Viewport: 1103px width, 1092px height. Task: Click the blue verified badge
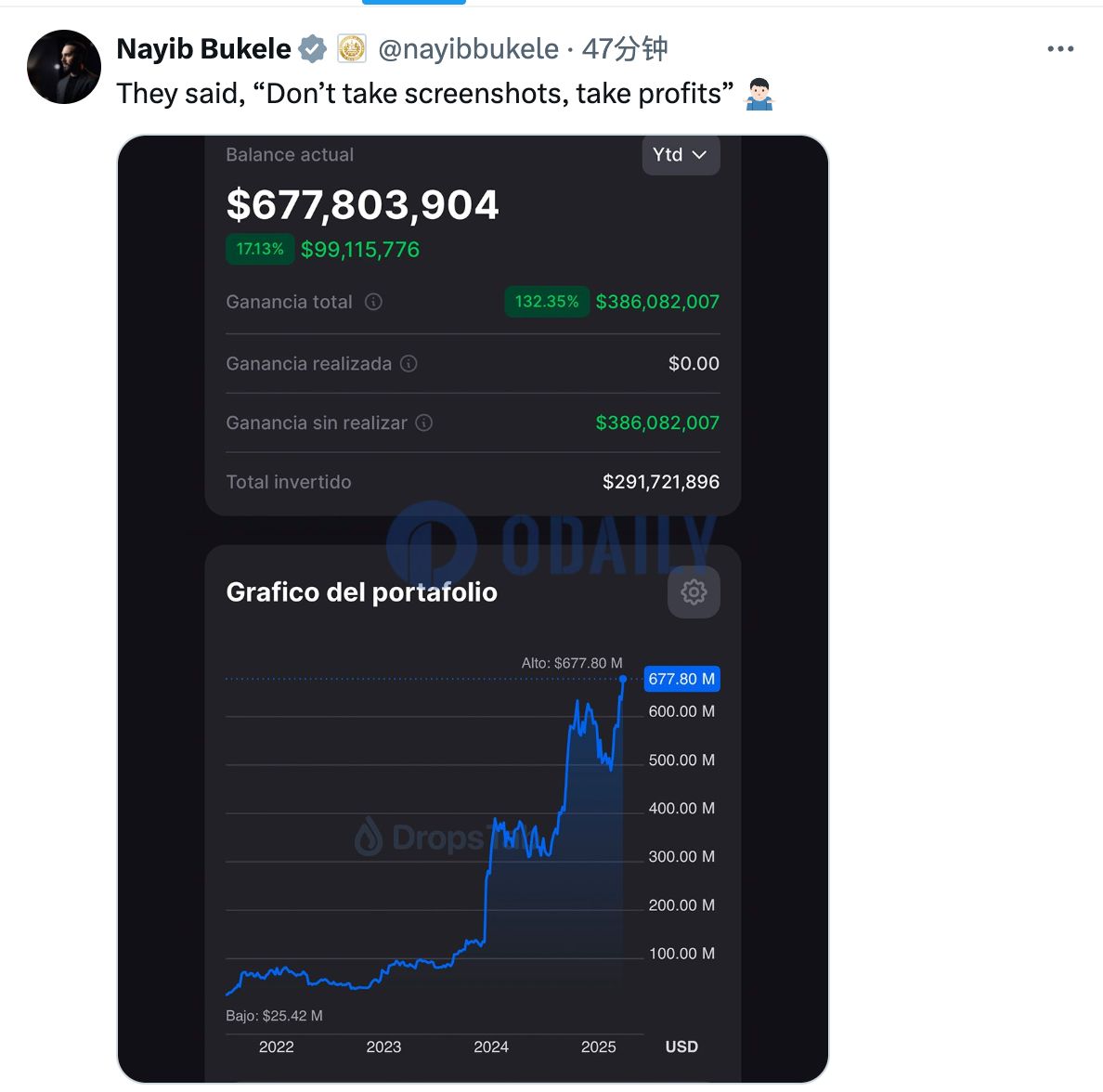(x=313, y=49)
